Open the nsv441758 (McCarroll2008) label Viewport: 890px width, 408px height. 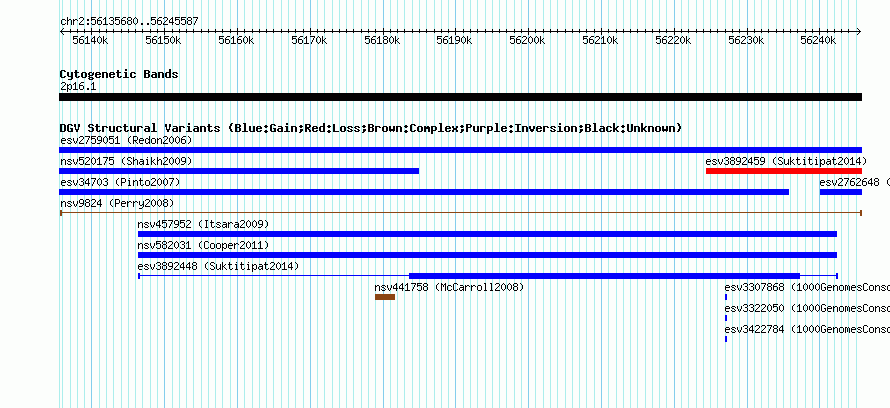coord(449,287)
